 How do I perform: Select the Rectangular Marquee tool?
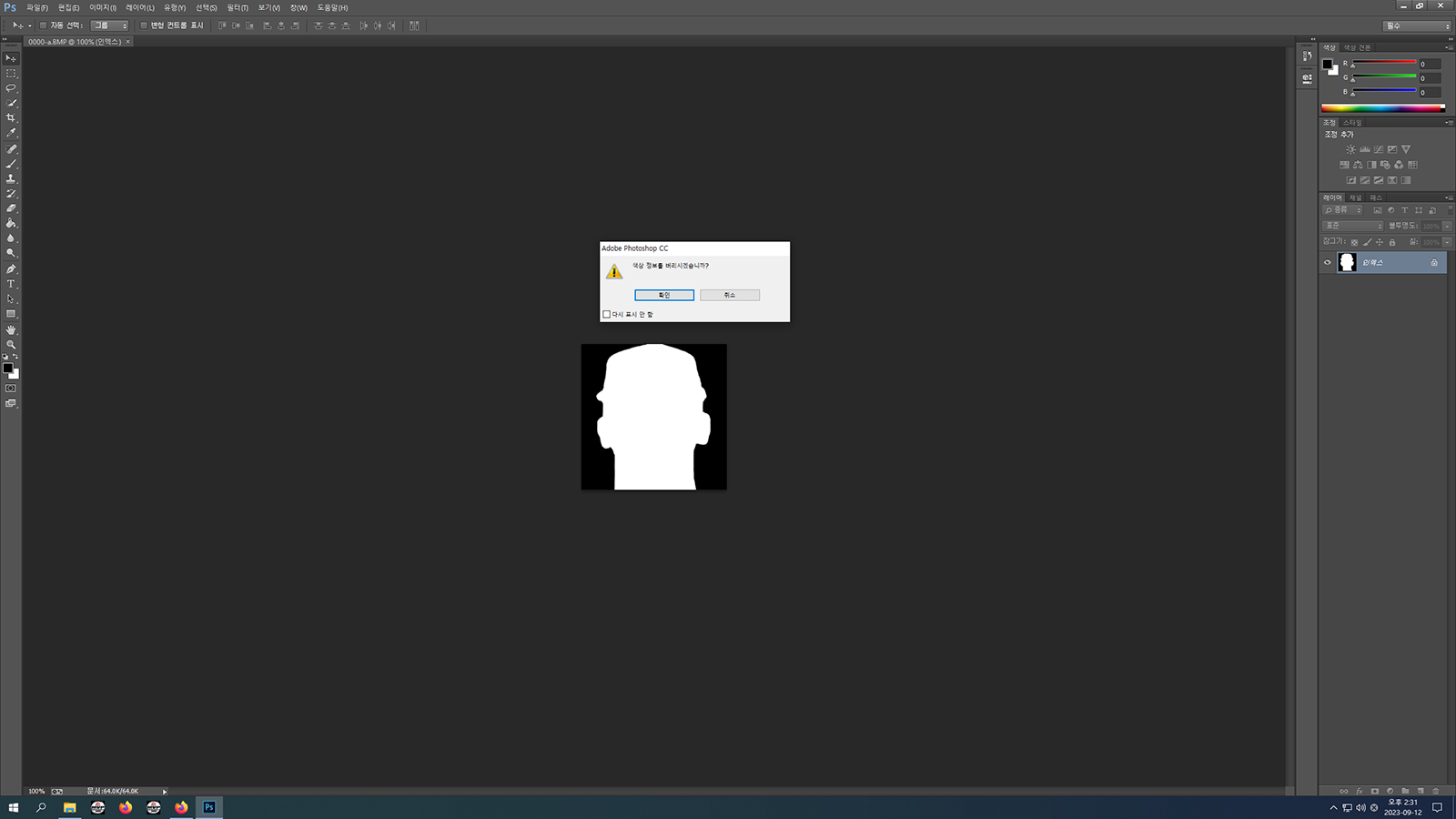click(11, 73)
